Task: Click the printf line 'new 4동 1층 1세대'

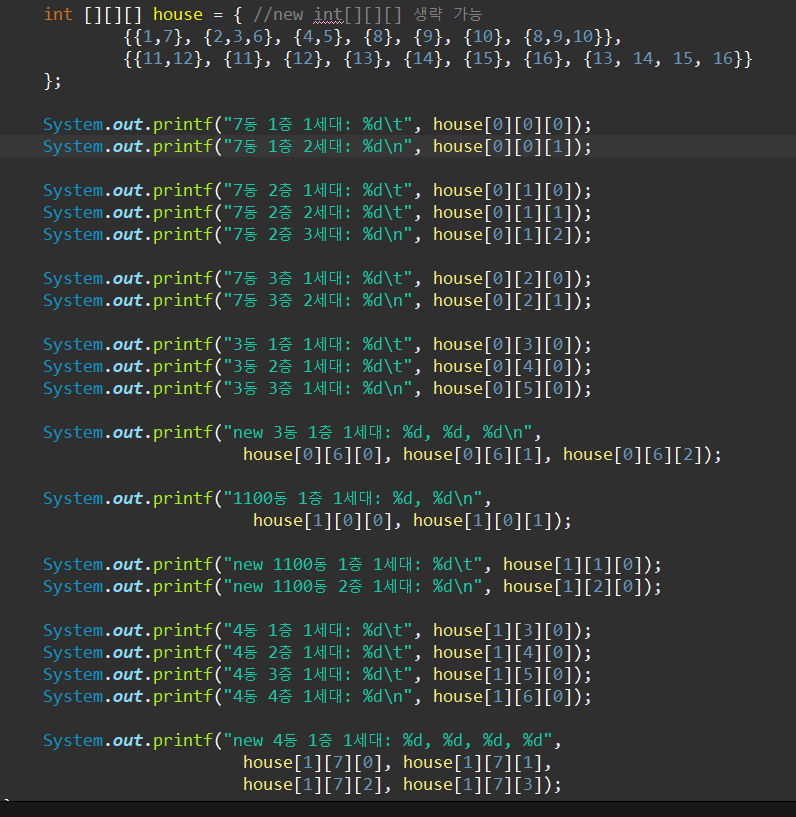Action: click(x=302, y=740)
